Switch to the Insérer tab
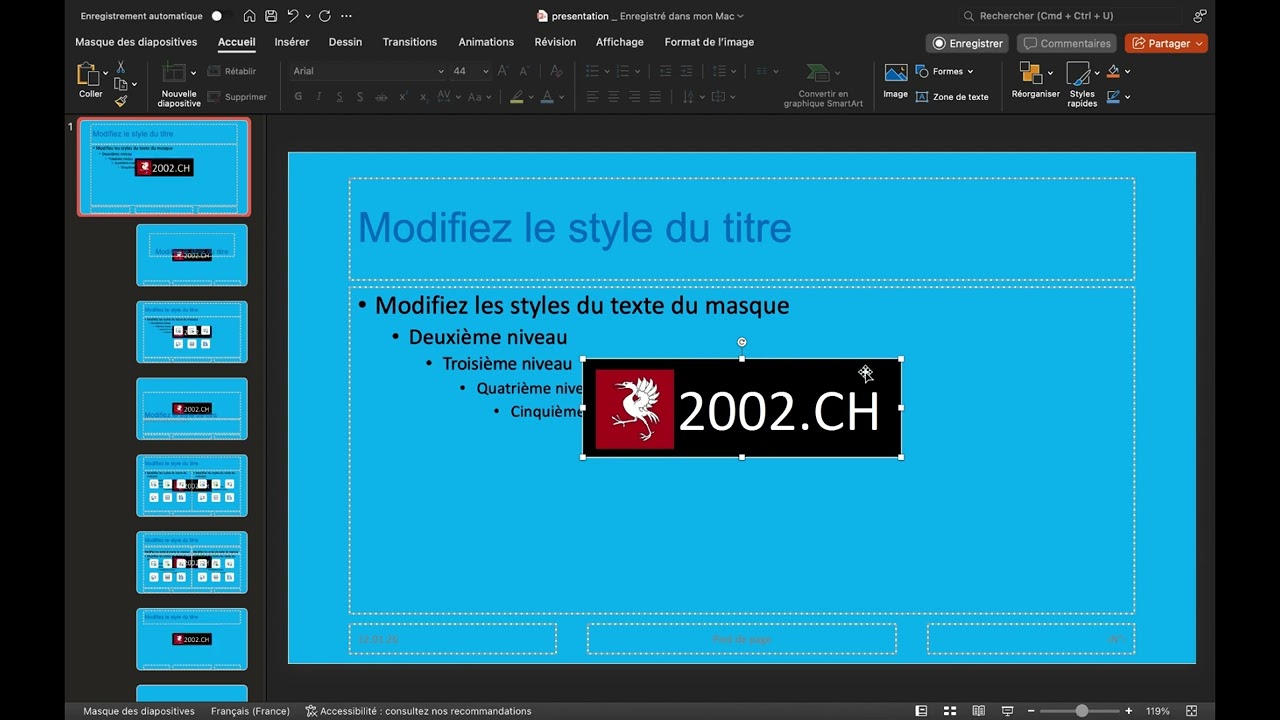1280x720 pixels. point(292,42)
